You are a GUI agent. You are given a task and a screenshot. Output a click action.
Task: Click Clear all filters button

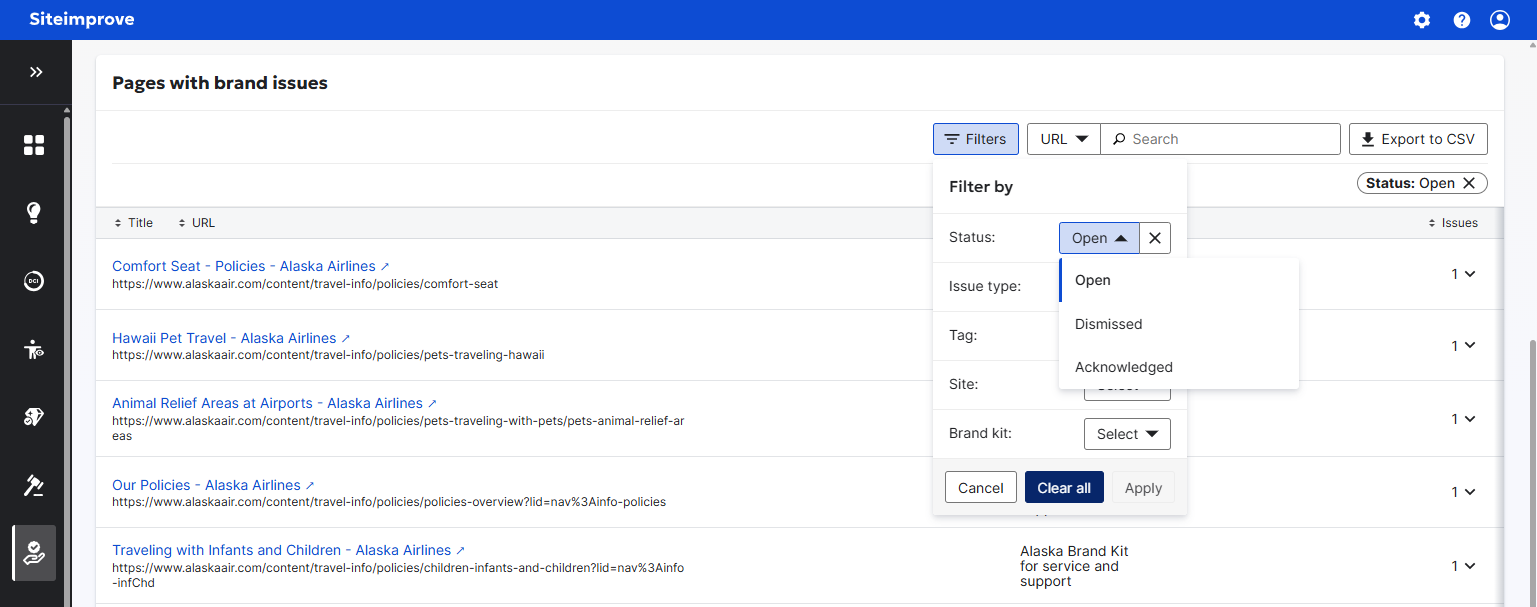(x=1064, y=488)
